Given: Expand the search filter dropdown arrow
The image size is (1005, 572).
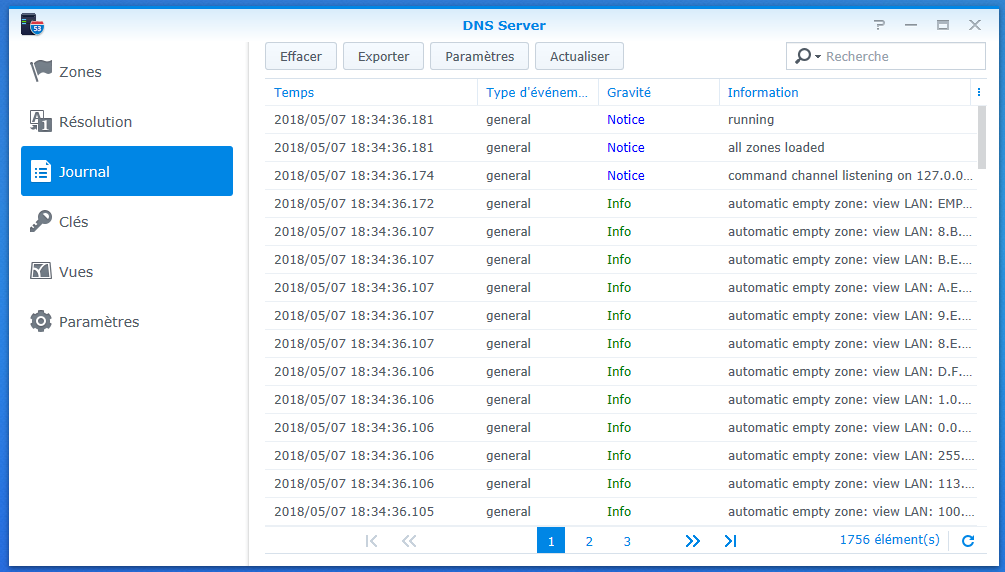Looking at the screenshot, I should pyautogui.click(x=817, y=57).
